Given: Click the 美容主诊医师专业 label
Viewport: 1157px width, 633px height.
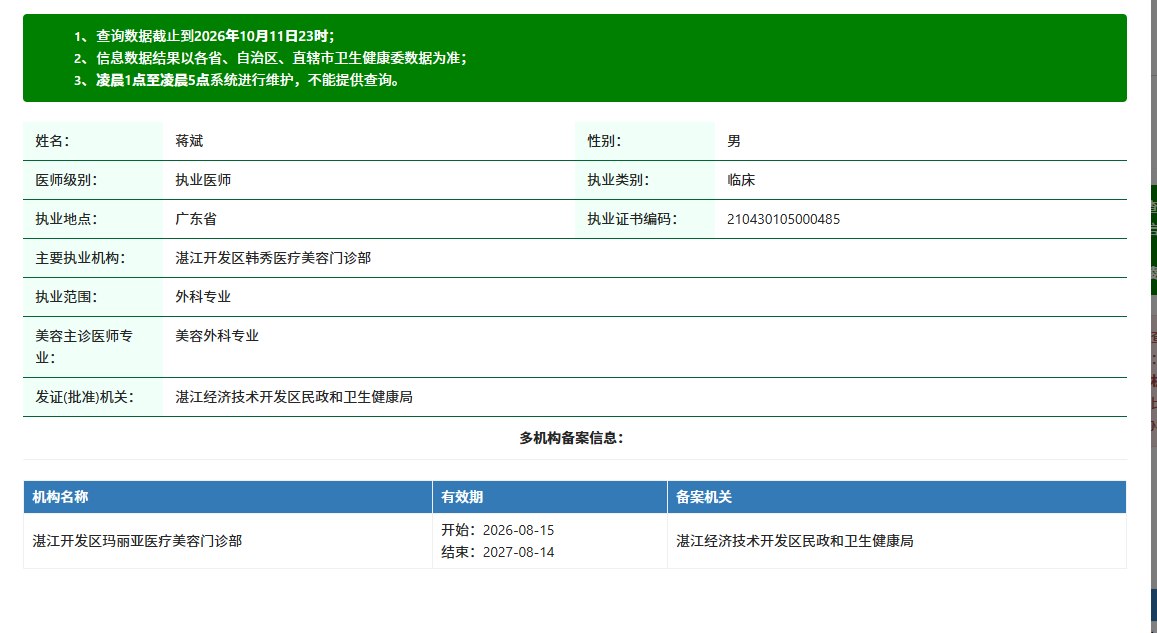Looking at the screenshot, I should (x=84, y=347).
